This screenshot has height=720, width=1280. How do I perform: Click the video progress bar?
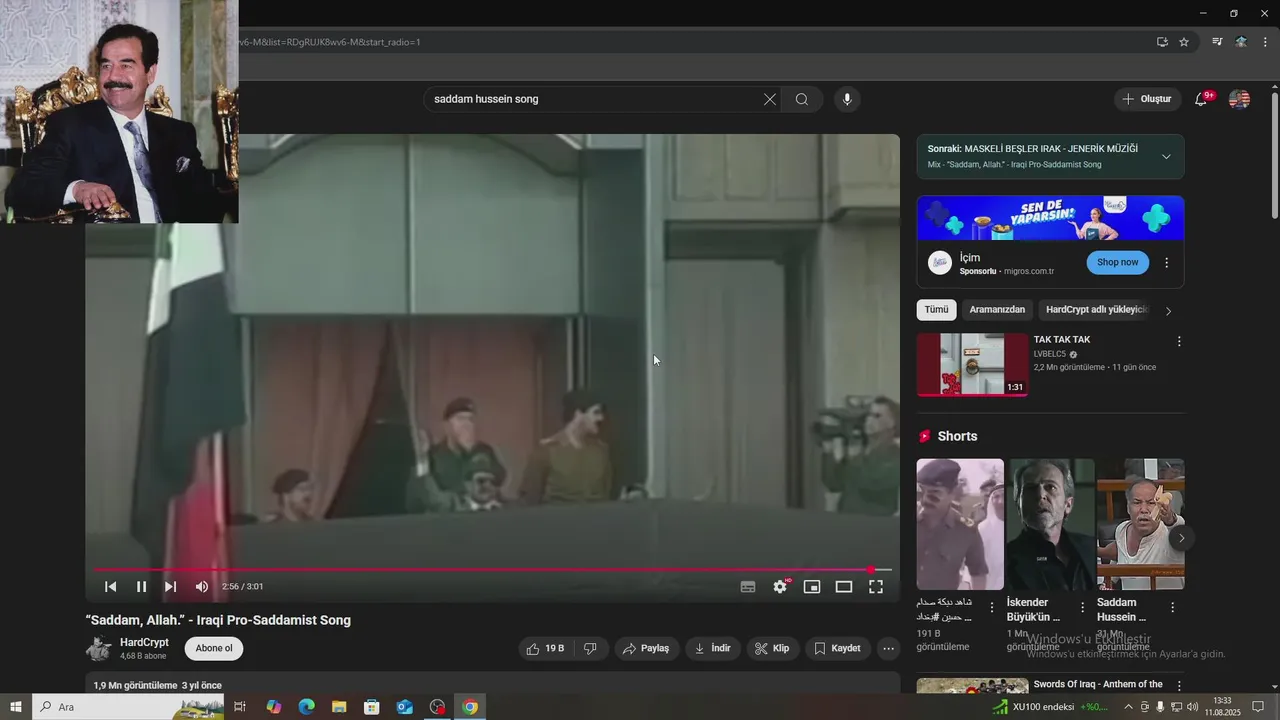pyautogui.click(x=493, y=570)
